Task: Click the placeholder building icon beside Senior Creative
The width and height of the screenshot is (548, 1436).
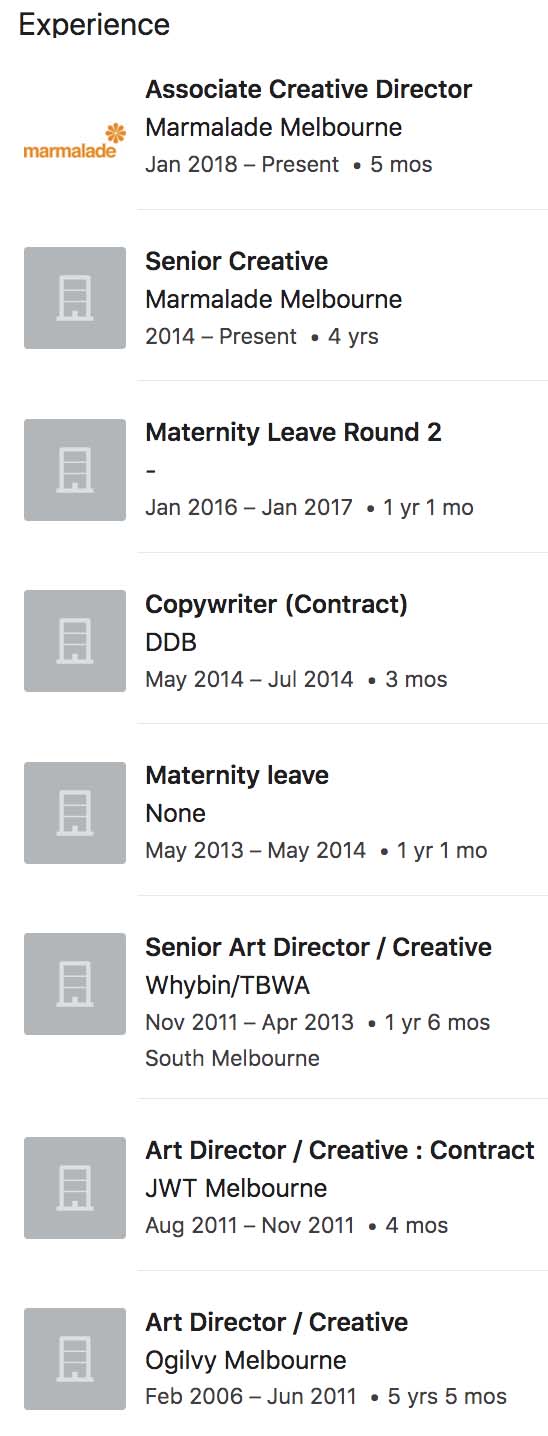Action: [75, 298]
